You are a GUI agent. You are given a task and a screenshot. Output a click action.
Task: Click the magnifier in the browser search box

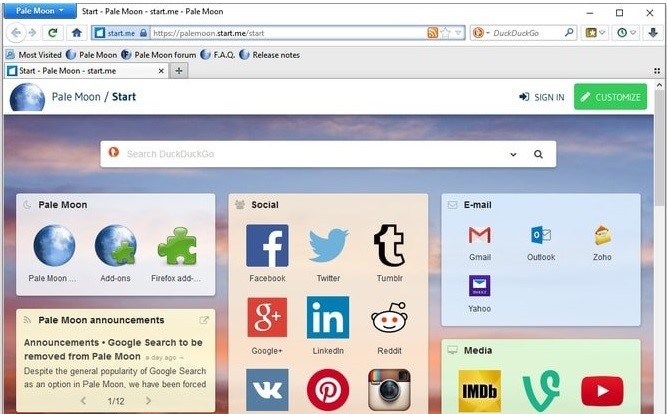coord(569,32)
